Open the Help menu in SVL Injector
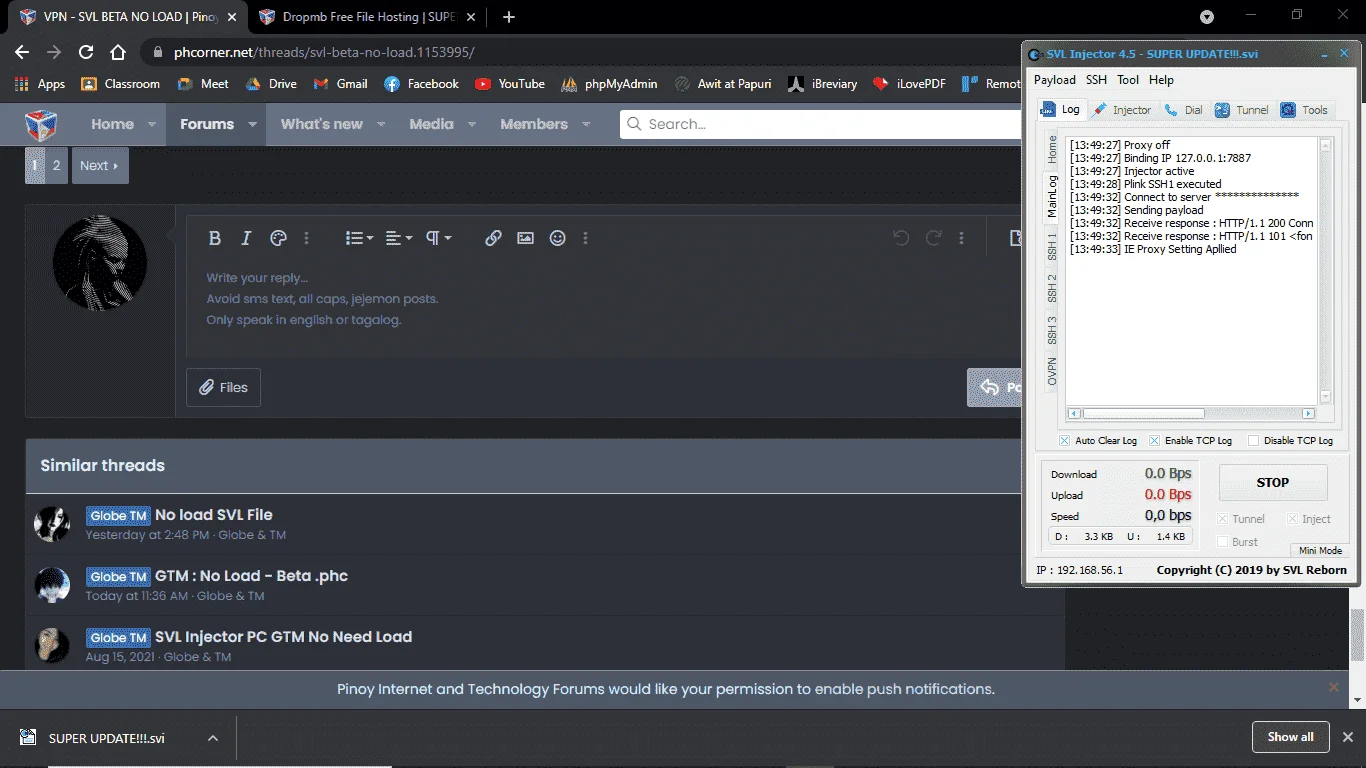The width and height of the screenshot is (1366, 768). (x=1161, y=80)
